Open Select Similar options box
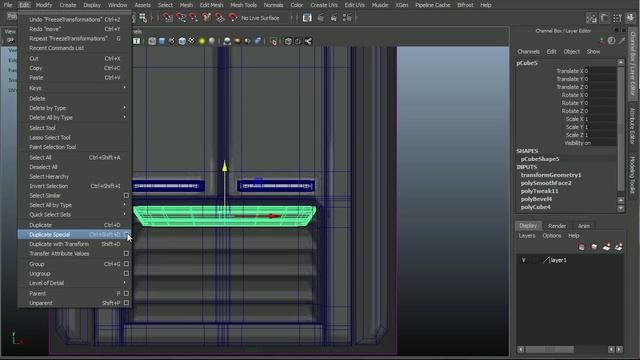This screenshot has height=360, width=640. click(x=126, y=196)
